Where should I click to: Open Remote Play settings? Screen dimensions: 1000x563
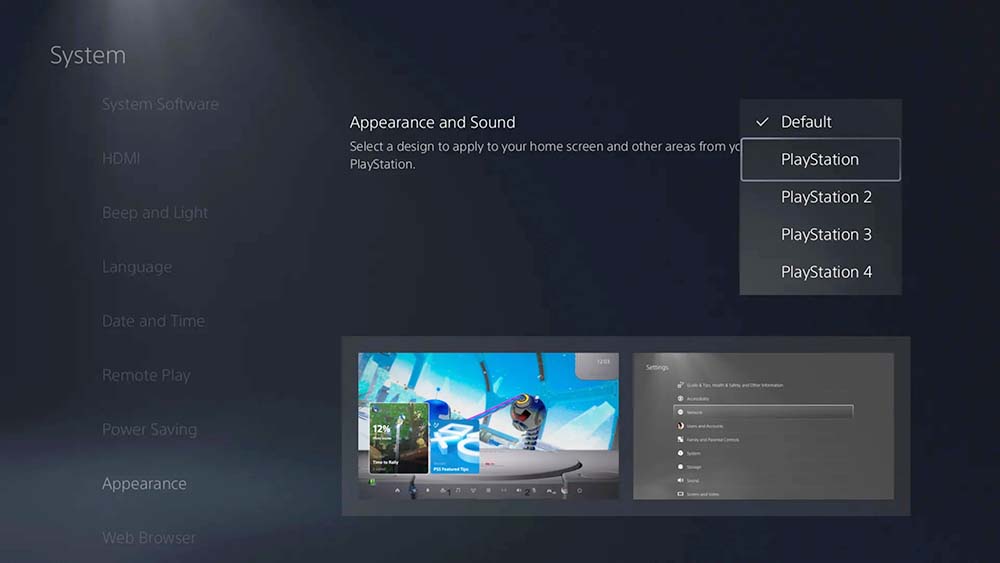tap(146, 375)
